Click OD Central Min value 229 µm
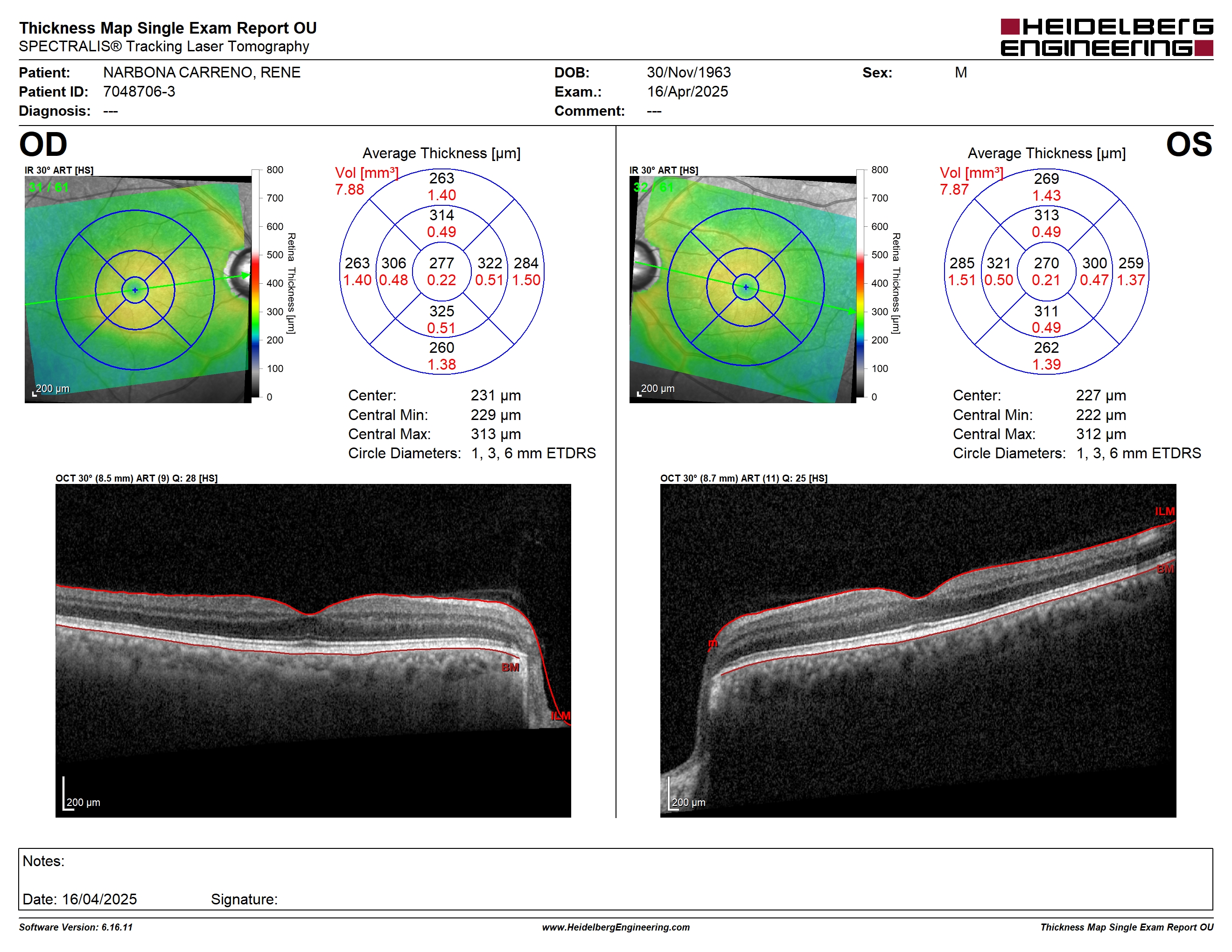Image resolution: width=1232 pixels, height=952 pixels. [x=495, y=415]
